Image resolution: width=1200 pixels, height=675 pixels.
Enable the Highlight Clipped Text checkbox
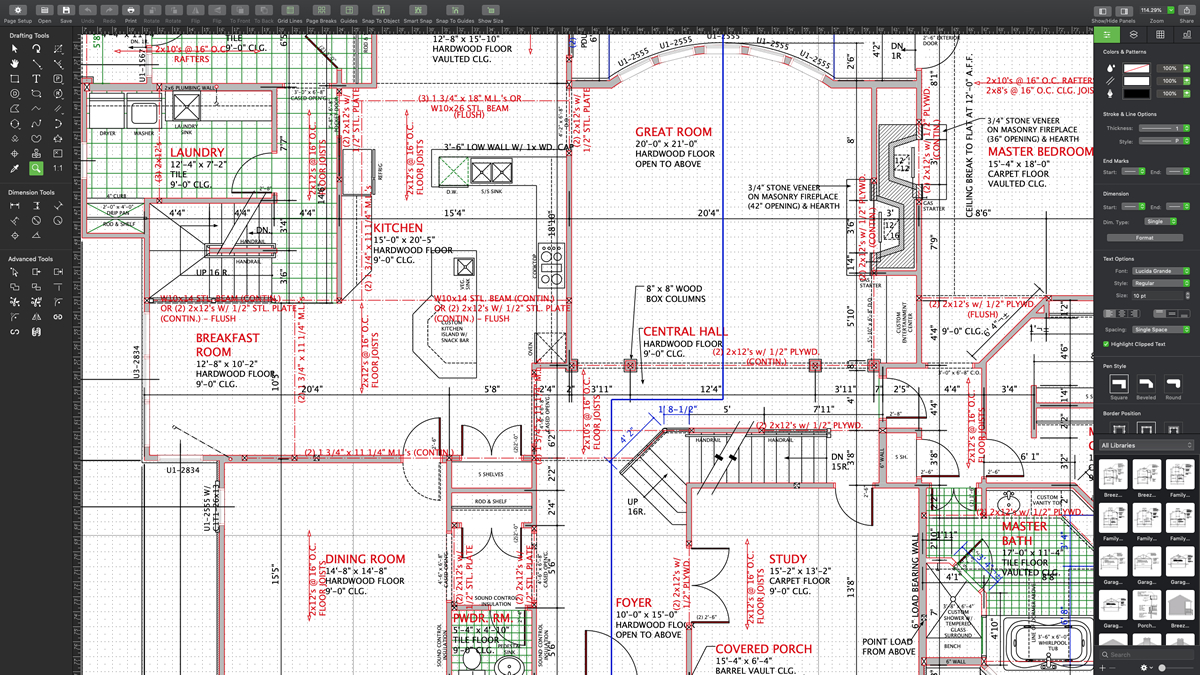(1105, 344)
